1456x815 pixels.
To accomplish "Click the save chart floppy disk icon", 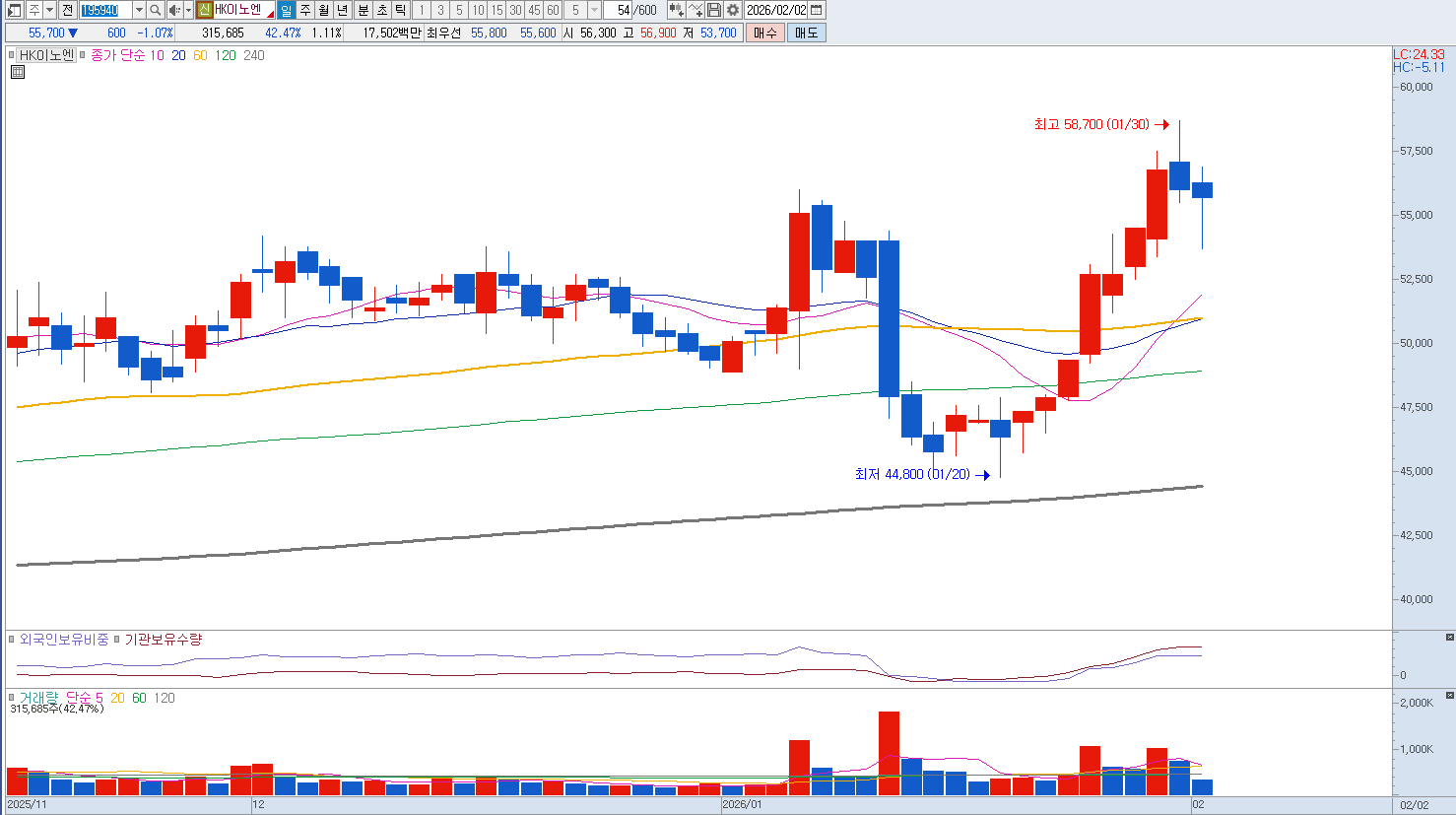I will point(714,10).
